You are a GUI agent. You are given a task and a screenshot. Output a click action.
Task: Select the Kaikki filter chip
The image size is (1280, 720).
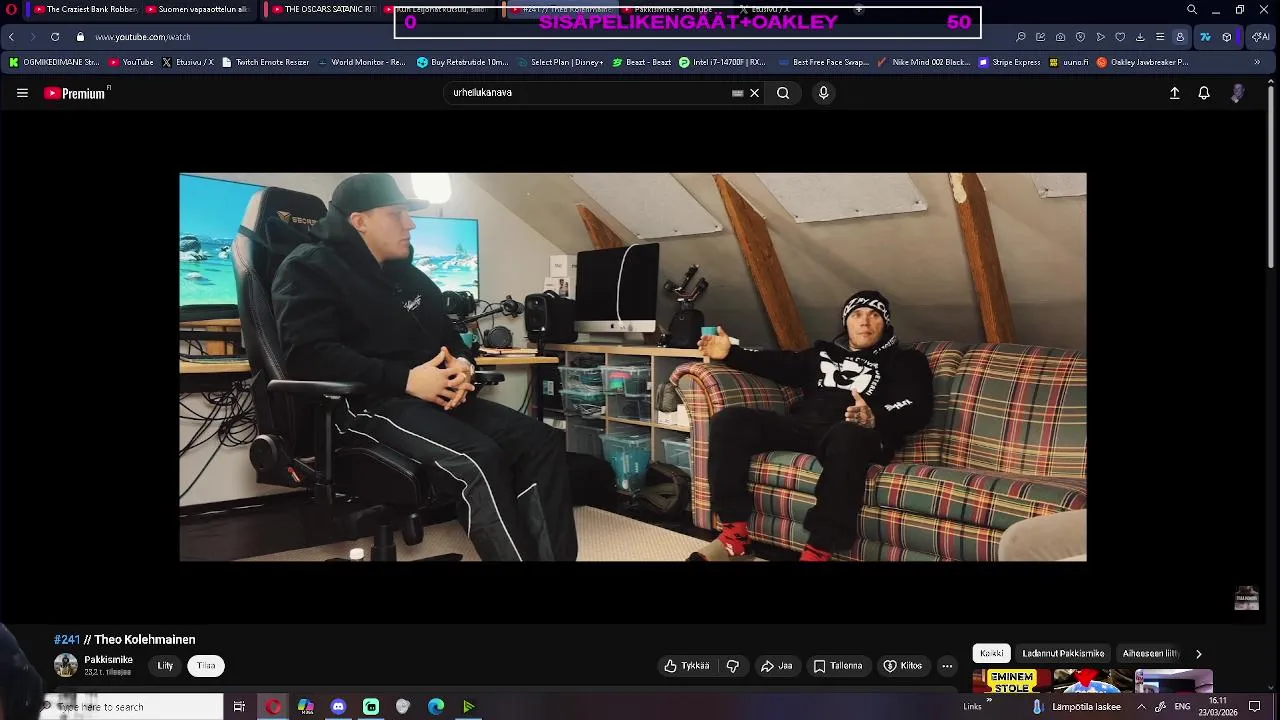click(x=992, y=653)
